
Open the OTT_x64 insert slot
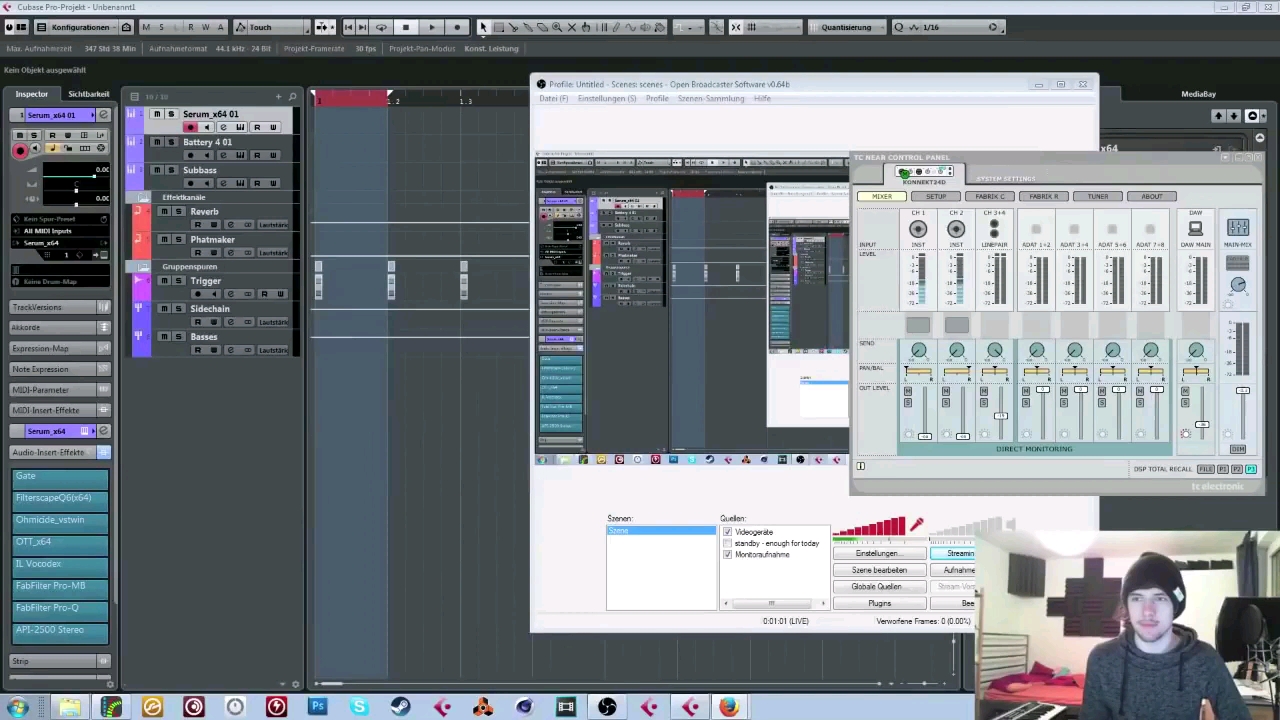60,542
